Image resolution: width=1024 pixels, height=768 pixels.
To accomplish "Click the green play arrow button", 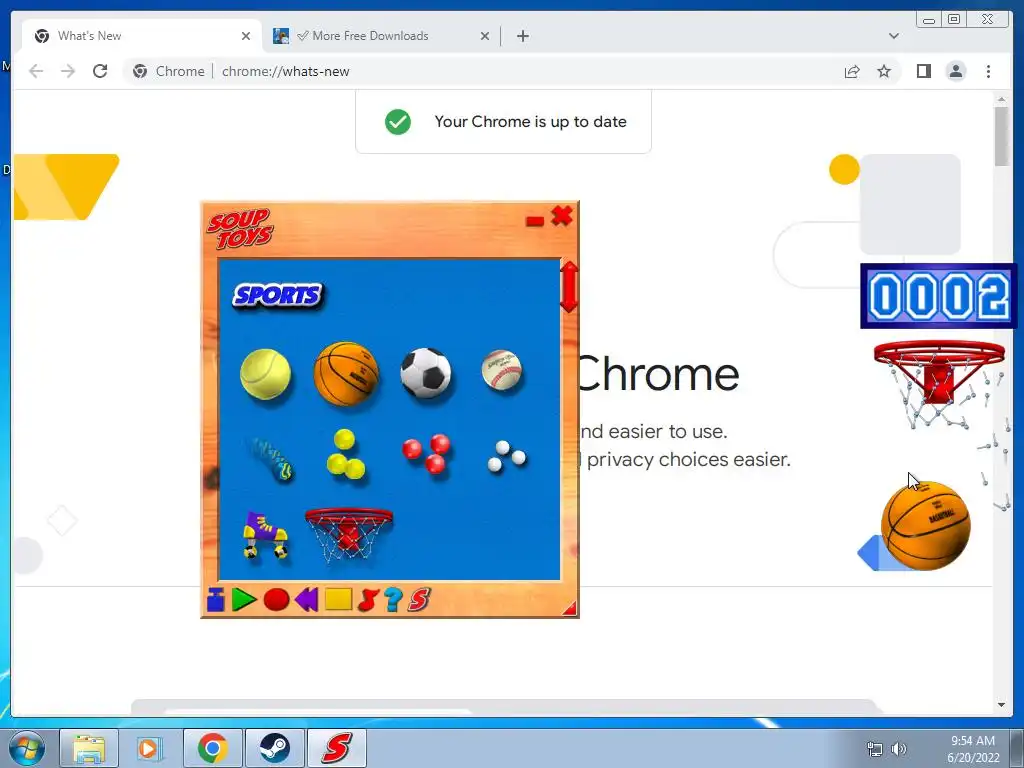I will coord(244,599).
